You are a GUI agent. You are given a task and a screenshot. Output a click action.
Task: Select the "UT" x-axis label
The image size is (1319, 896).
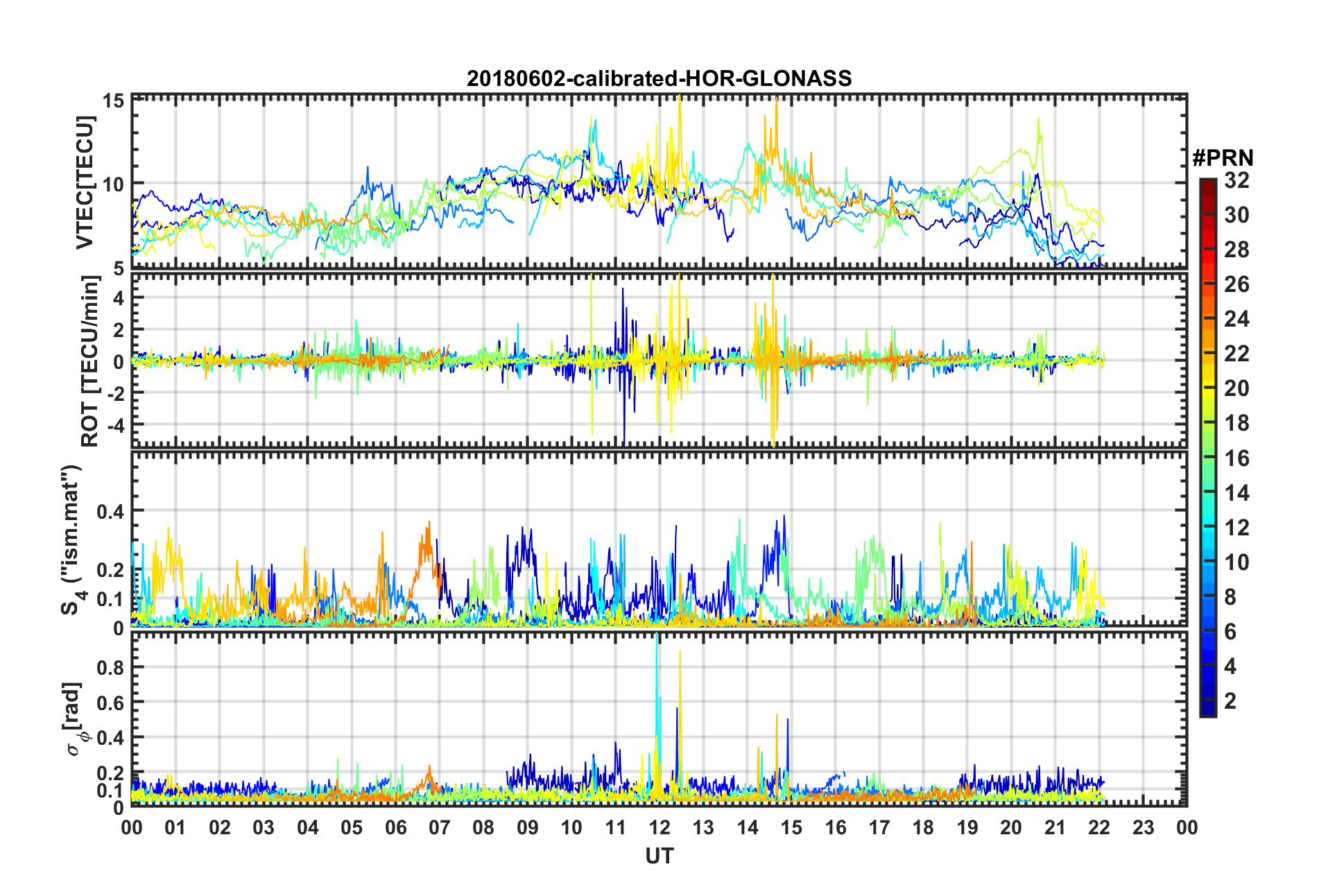pos(659,856)
